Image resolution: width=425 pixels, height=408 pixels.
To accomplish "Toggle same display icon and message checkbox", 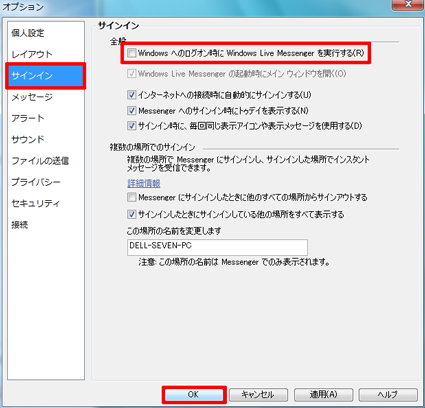I will tap(132, 126).
